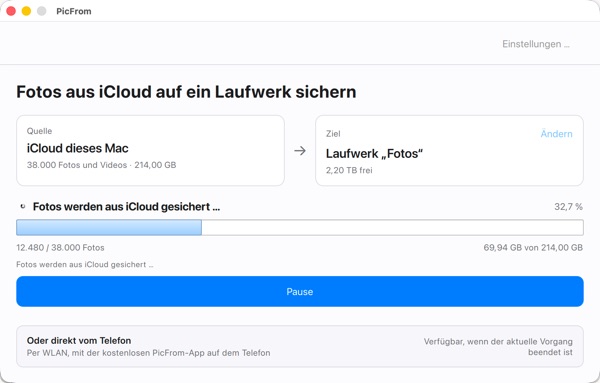Click the 32,7 % progress value
This screenshot has width=600, height=383.
point(568,207)
